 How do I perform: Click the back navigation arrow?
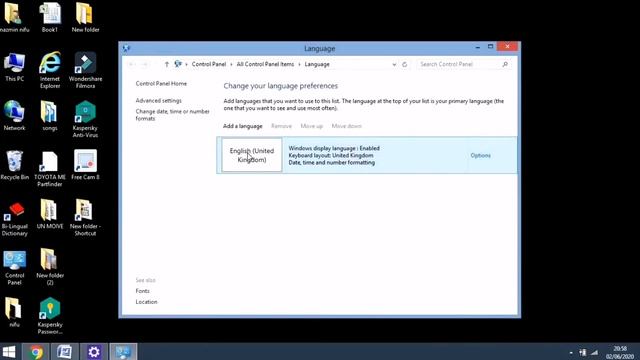[131, 64]
